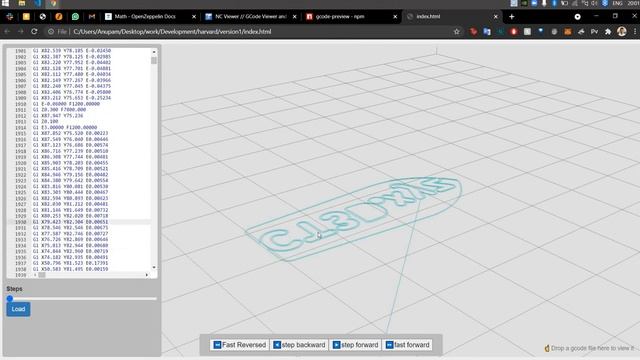Click the red bird extension icon
Viewport: 640px width, 360px height.
coord(473,31)
